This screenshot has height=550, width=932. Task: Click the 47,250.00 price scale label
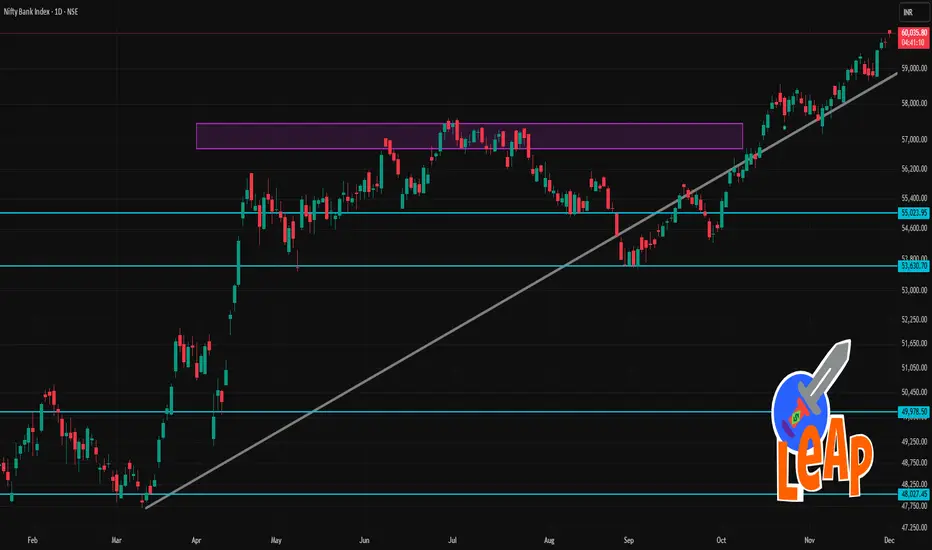(914, 527)
